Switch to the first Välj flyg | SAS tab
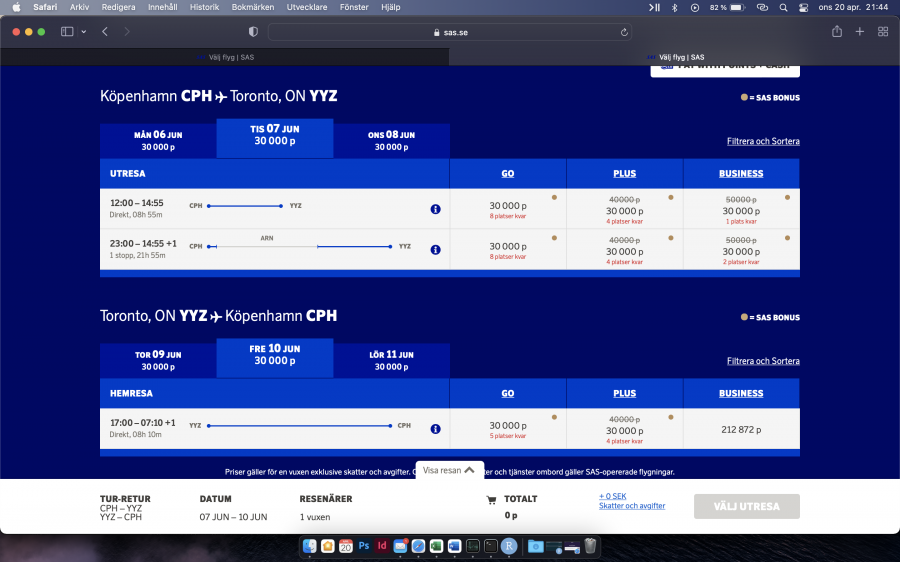Screen dimensions: 900x562 click(225, 57)
